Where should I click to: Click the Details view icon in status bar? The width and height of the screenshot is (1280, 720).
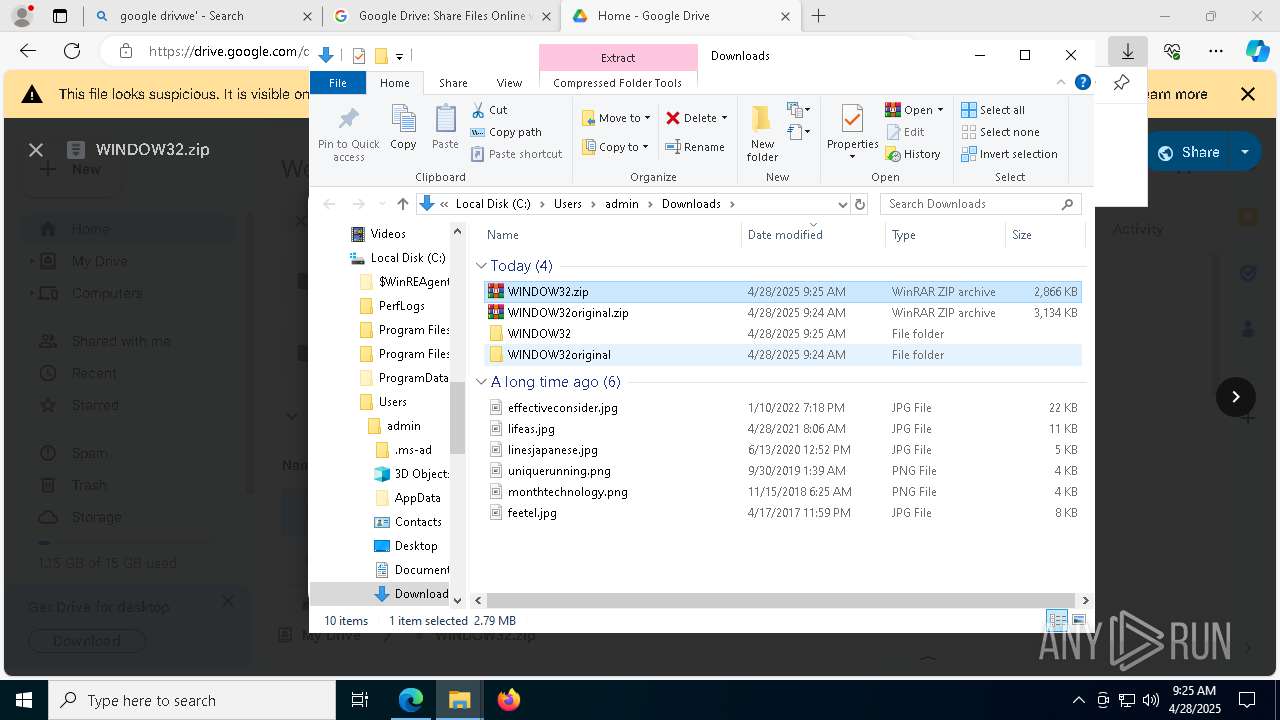(1057, 621)
